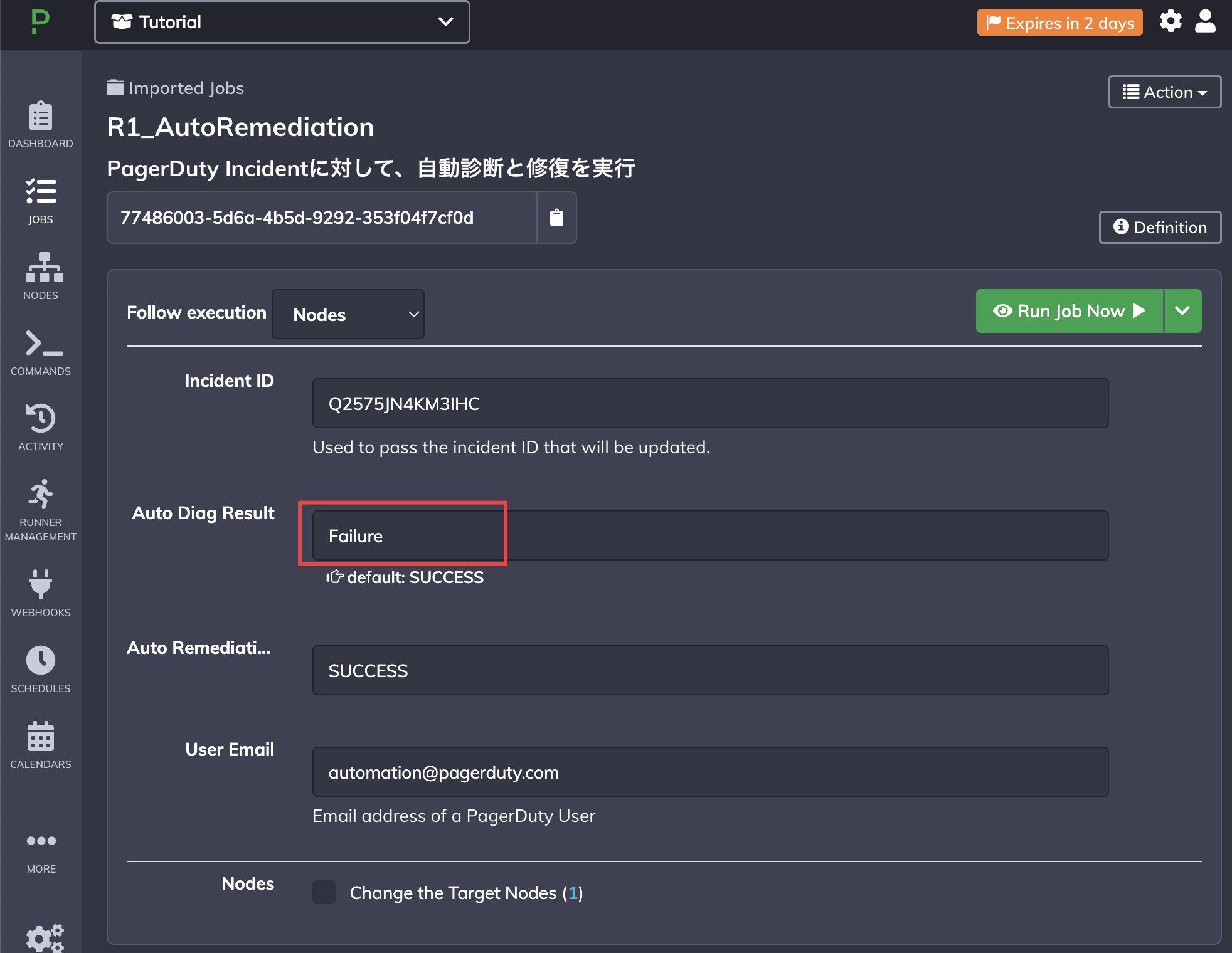Click Expires in 2 days badge
Viewport: 1232px width, 953px height.
pos(1059,23)
